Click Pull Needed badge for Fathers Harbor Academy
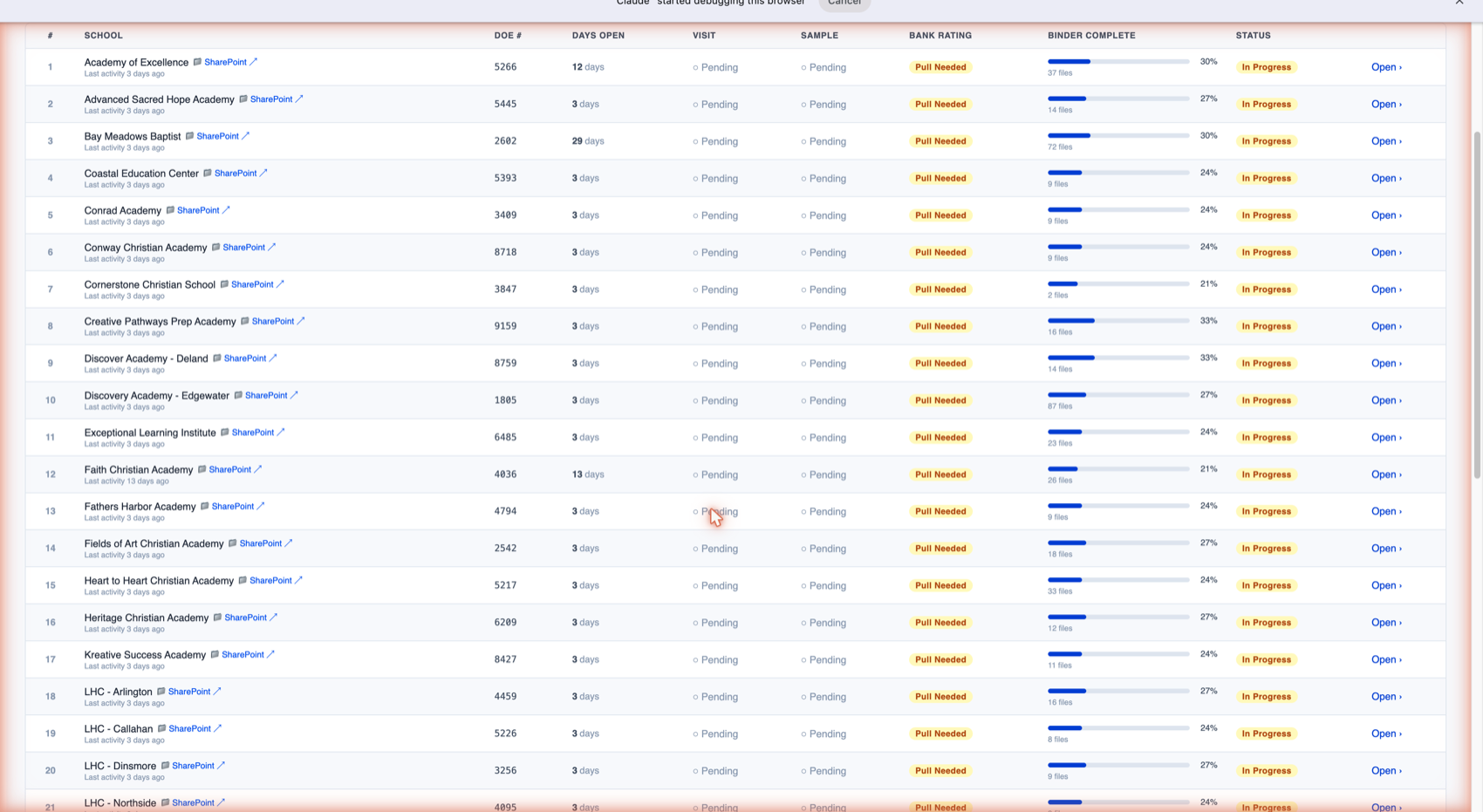 tap(940, 511)
